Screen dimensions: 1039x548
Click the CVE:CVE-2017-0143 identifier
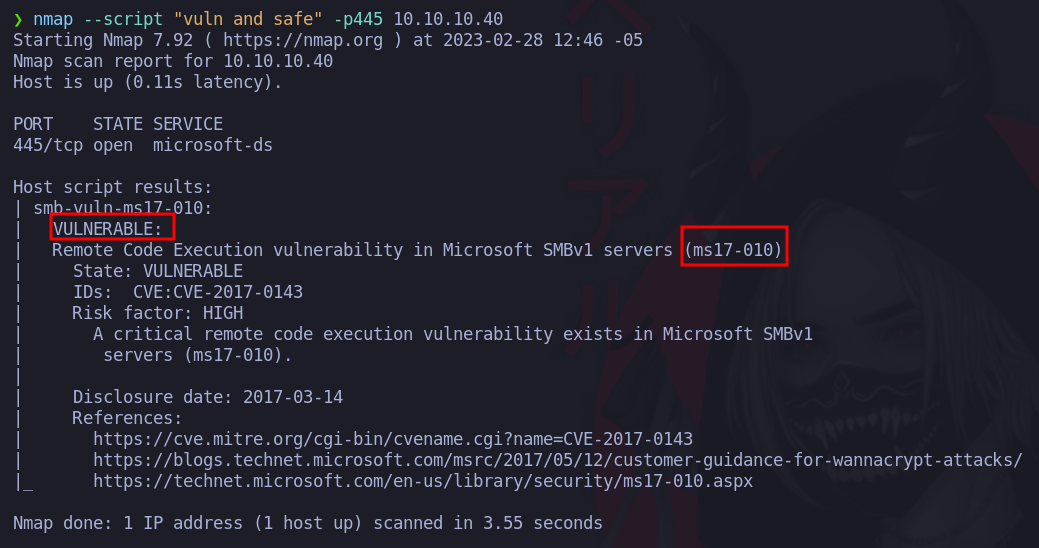tap(218, 292)
